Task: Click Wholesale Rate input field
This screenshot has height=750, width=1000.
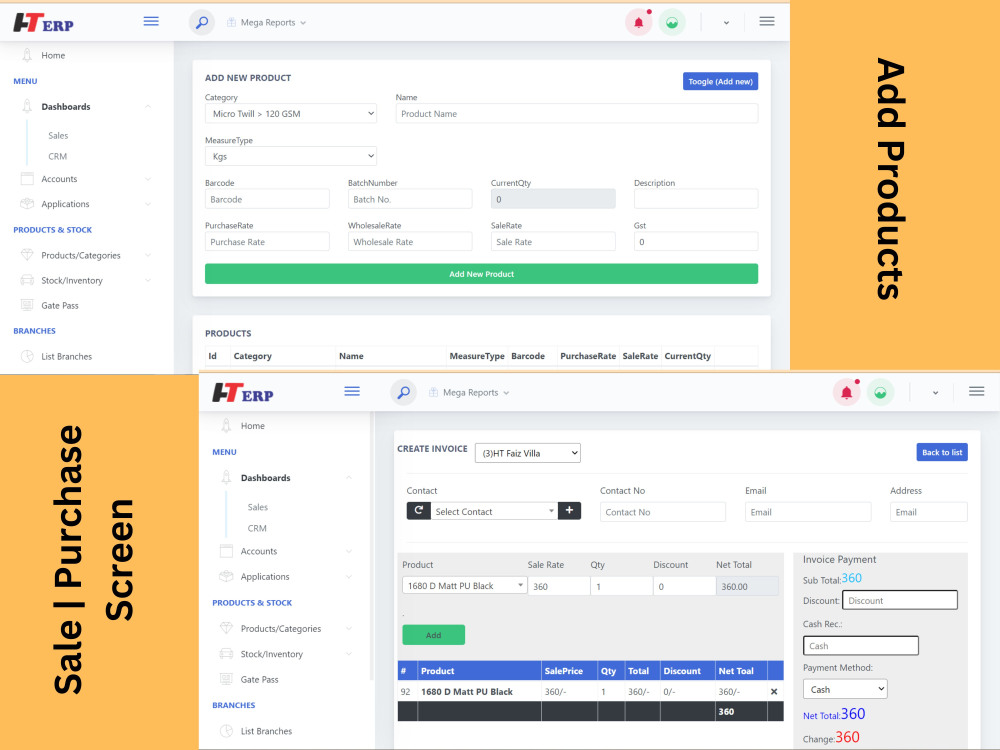Action: click(x=410, y=242)
